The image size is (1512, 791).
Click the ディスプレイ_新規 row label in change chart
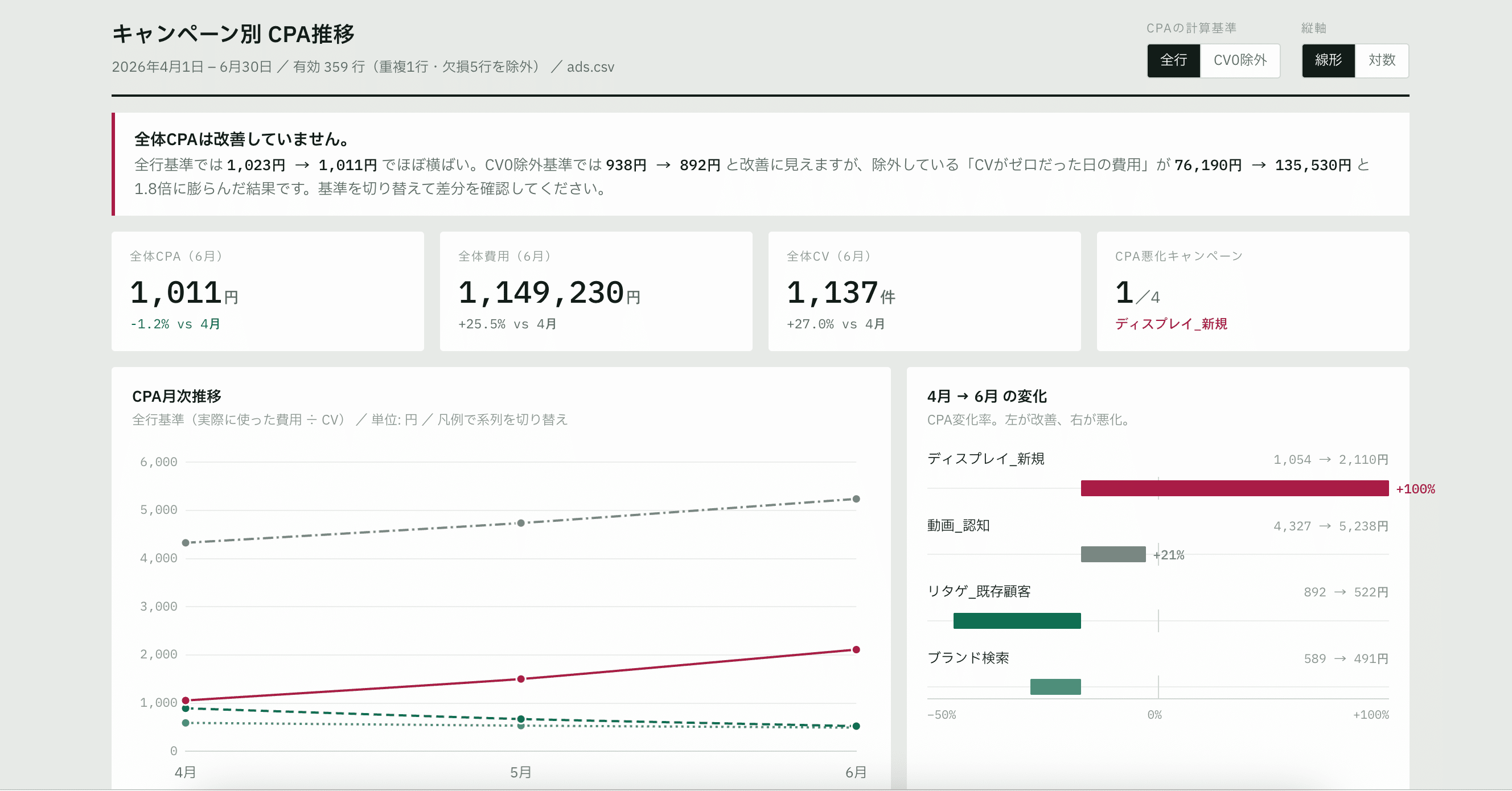[x=985, y=459]
